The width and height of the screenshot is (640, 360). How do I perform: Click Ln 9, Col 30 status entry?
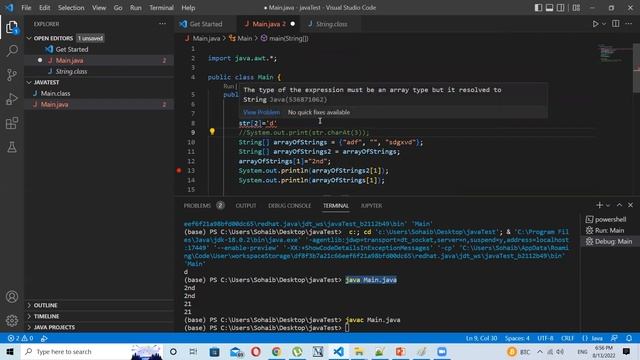tap(481, 338)
